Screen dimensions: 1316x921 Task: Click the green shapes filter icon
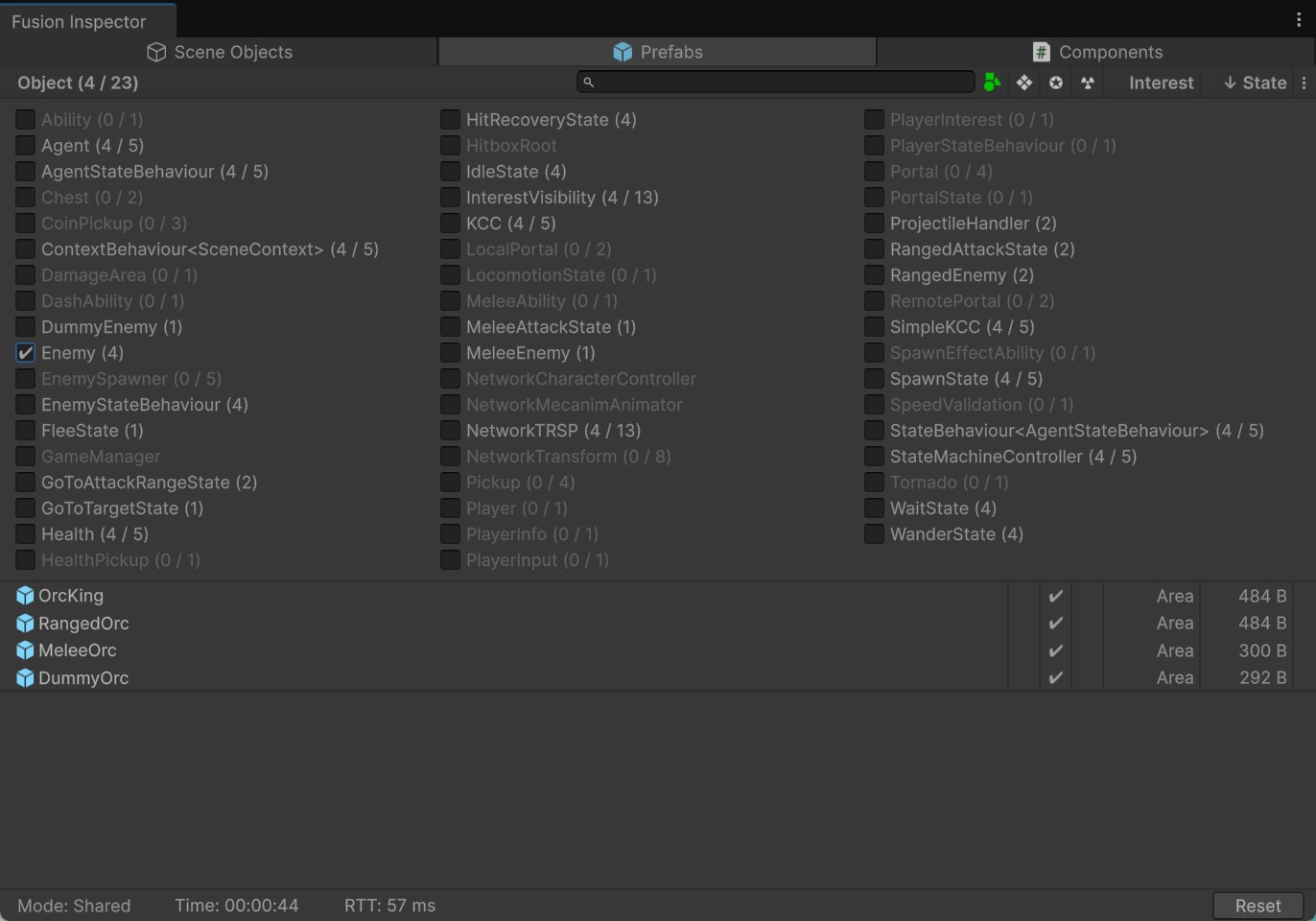(992, 83)
